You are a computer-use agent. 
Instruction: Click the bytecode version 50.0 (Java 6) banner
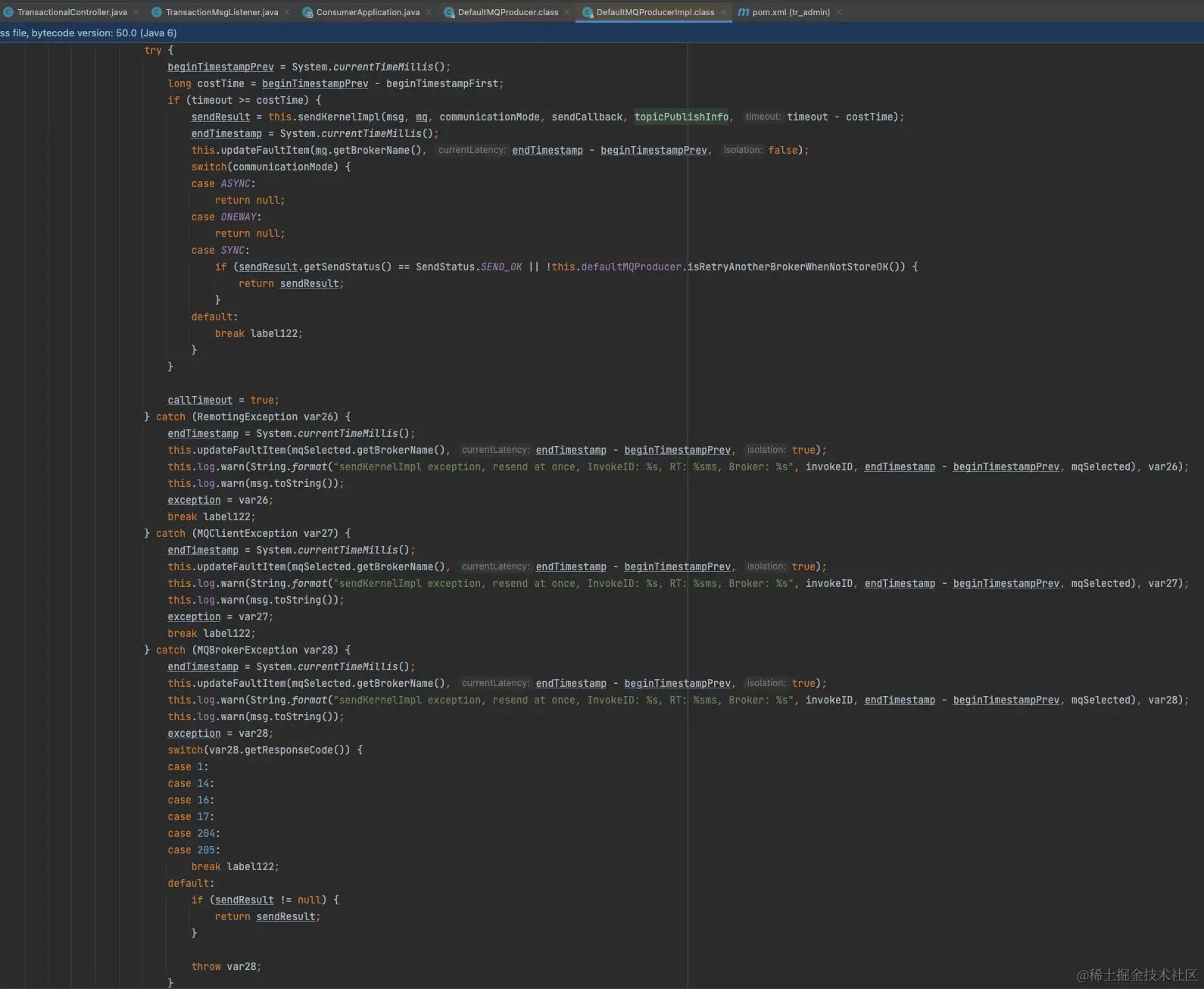click(x=602, y=33)
